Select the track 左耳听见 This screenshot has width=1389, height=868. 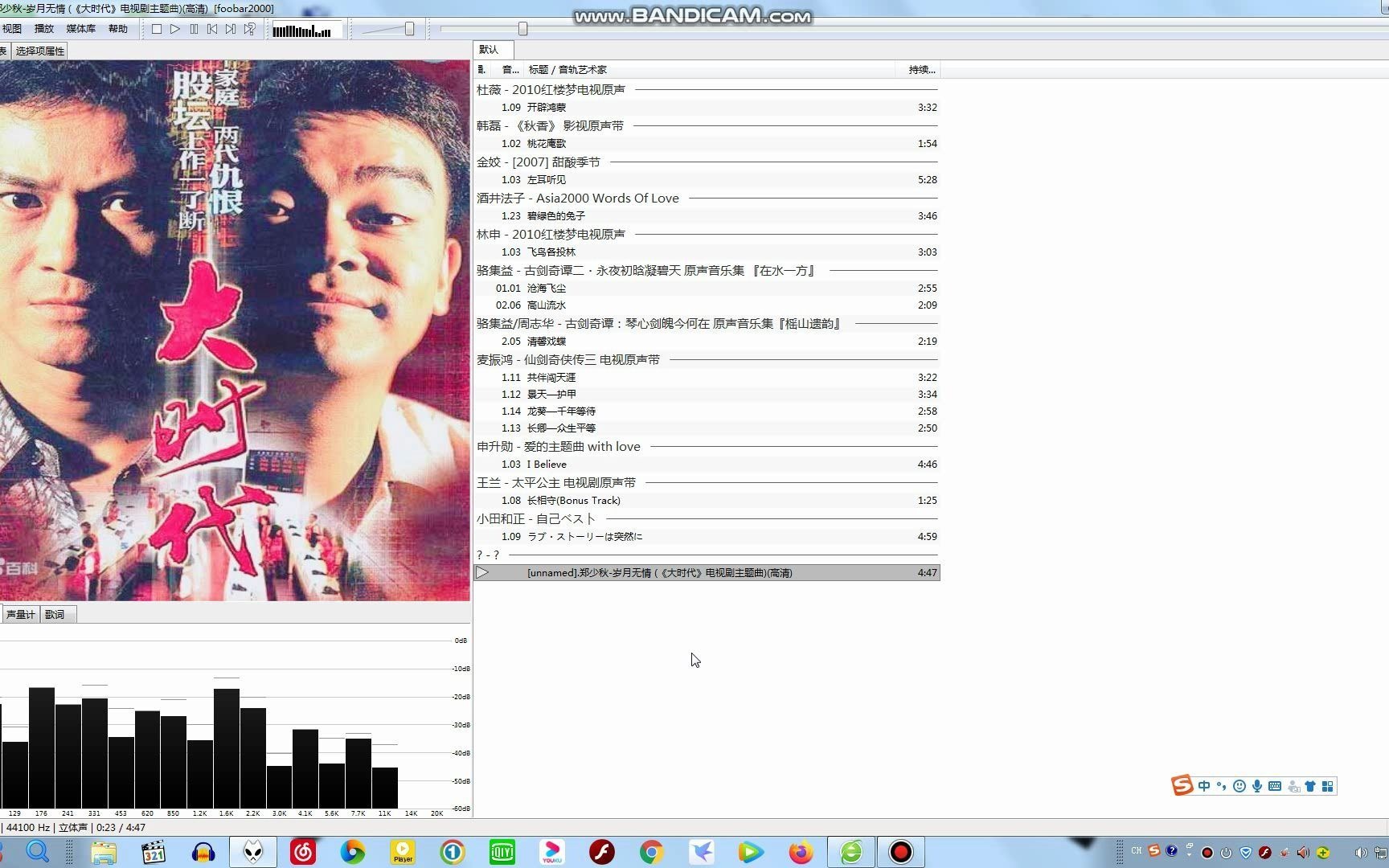click(x=707, y=180)
